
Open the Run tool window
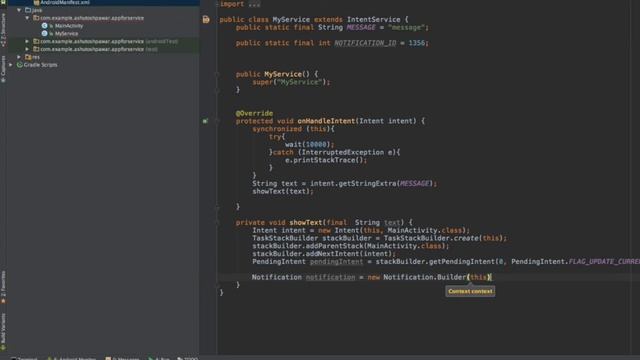(x=159, y=358)
